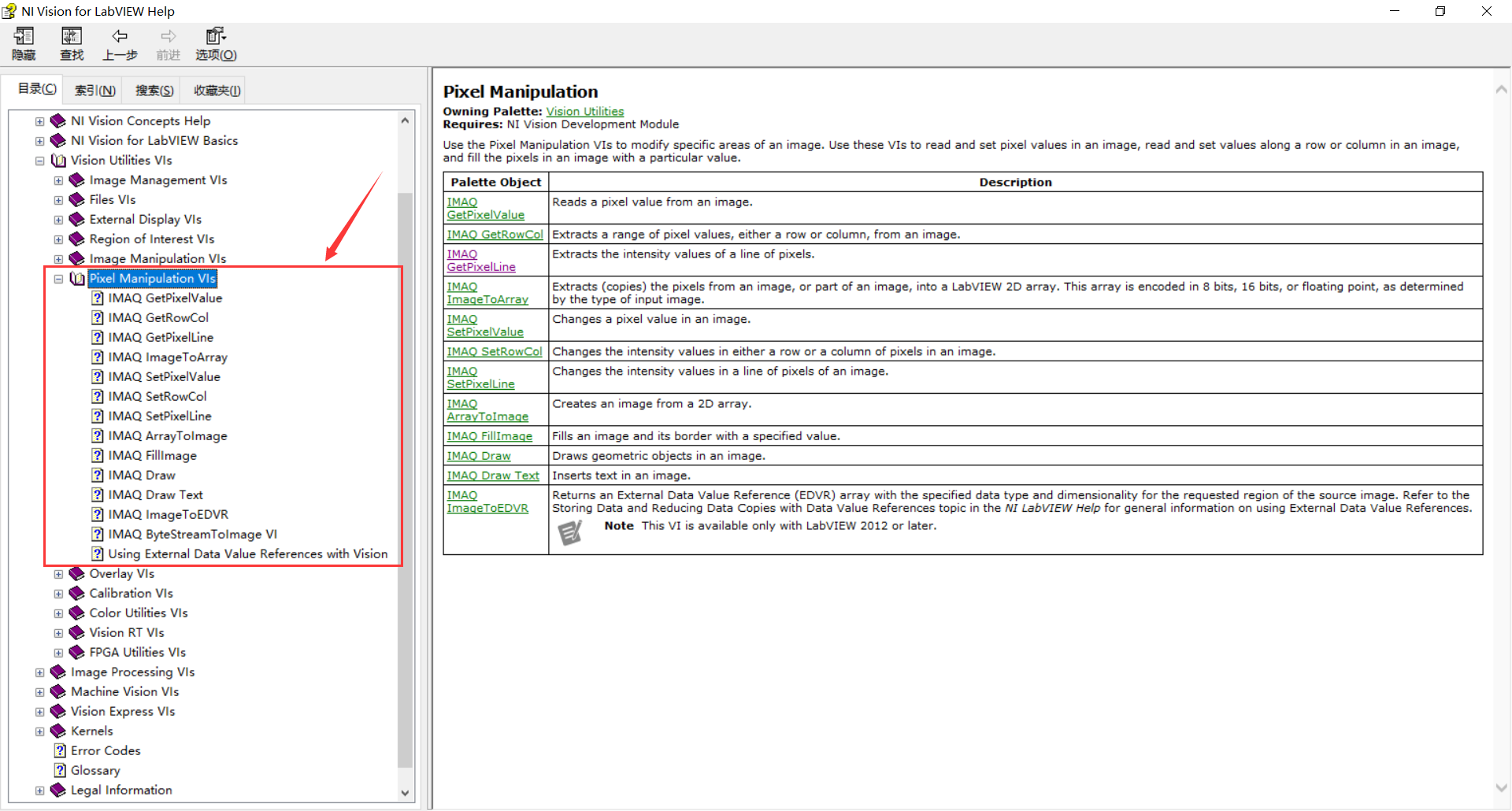Open the IMAQ SetPixelLine table link
This screenshot has width=1512, height=811.
point(480,378)
